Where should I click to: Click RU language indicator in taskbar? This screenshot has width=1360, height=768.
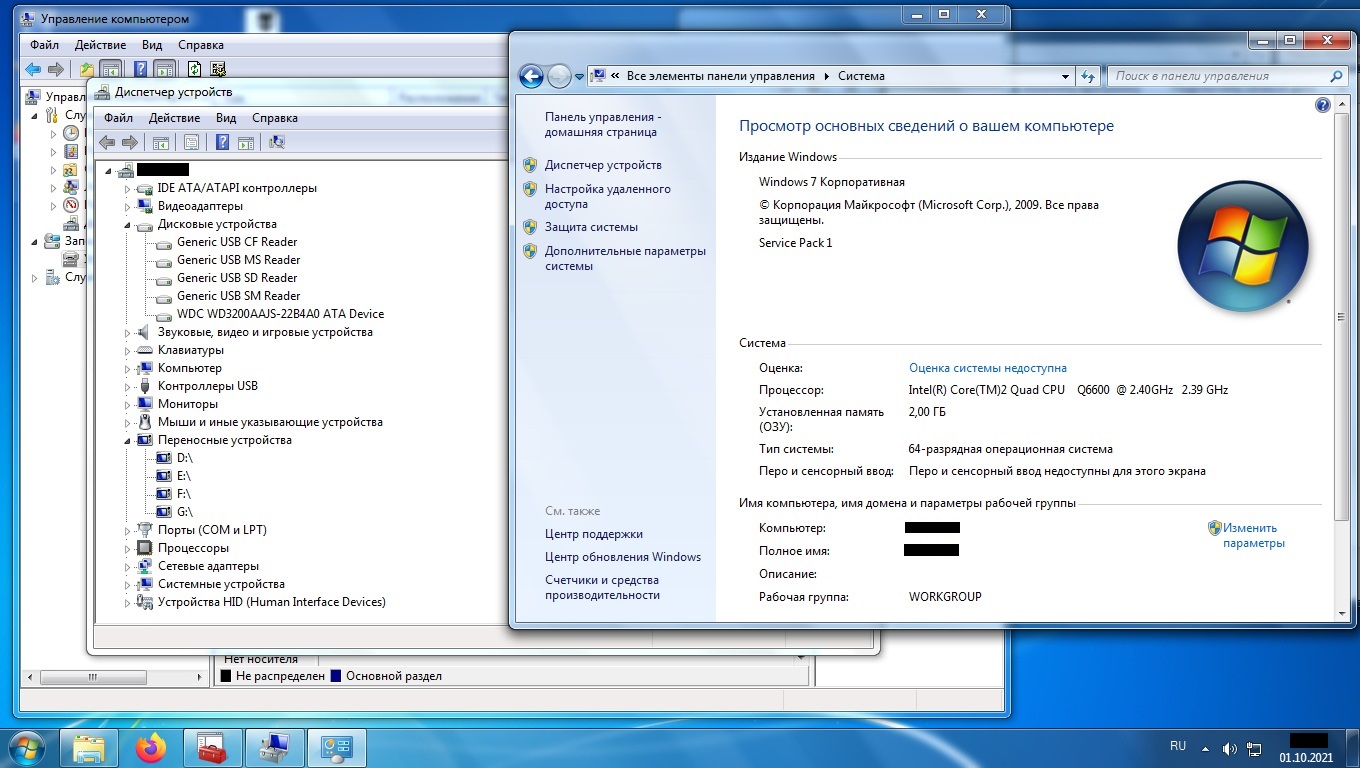(x=1178, y=746)
